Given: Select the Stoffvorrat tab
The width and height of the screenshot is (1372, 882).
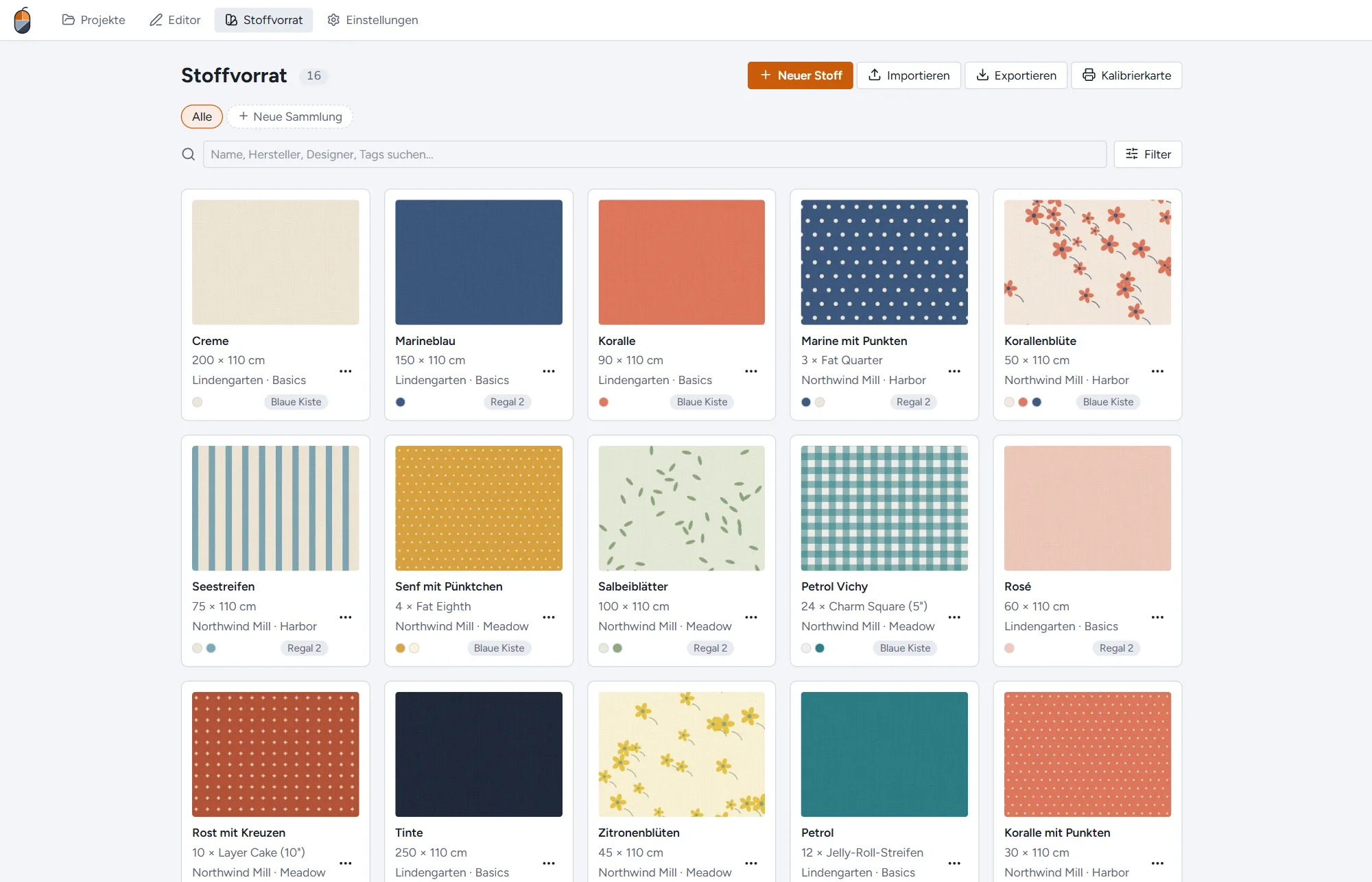Looking at the screenshot, I should pos(263,20).
